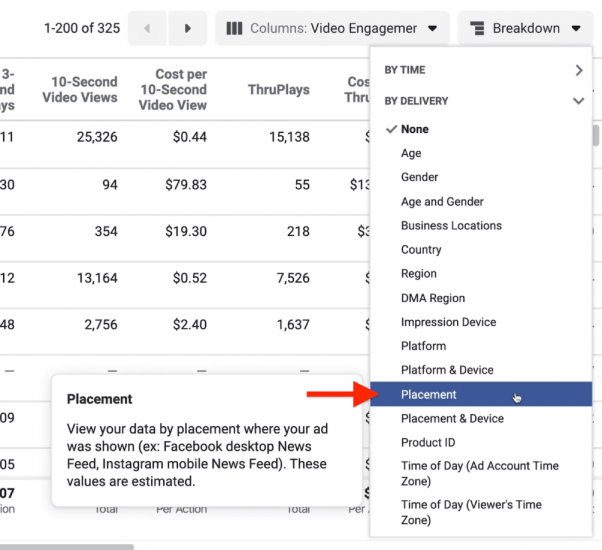Collapse the By Delivery section

click(x=483, y=101)
